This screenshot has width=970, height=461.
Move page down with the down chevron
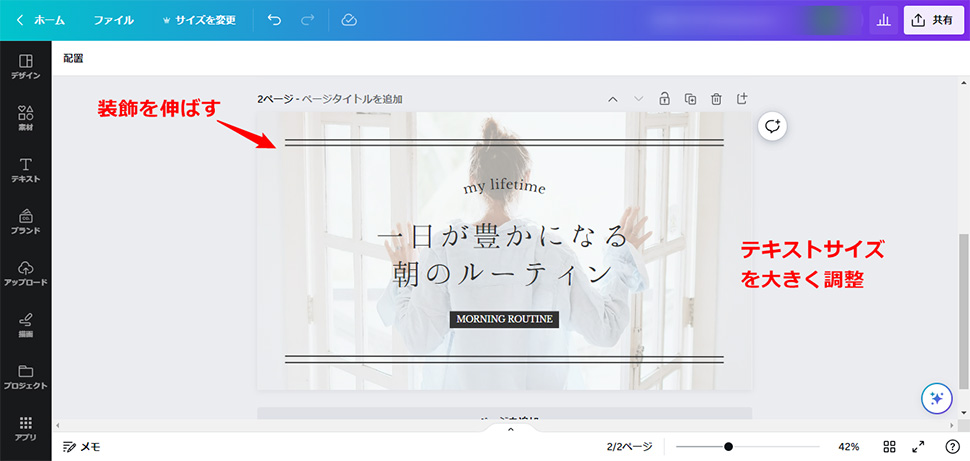(639, 99)
